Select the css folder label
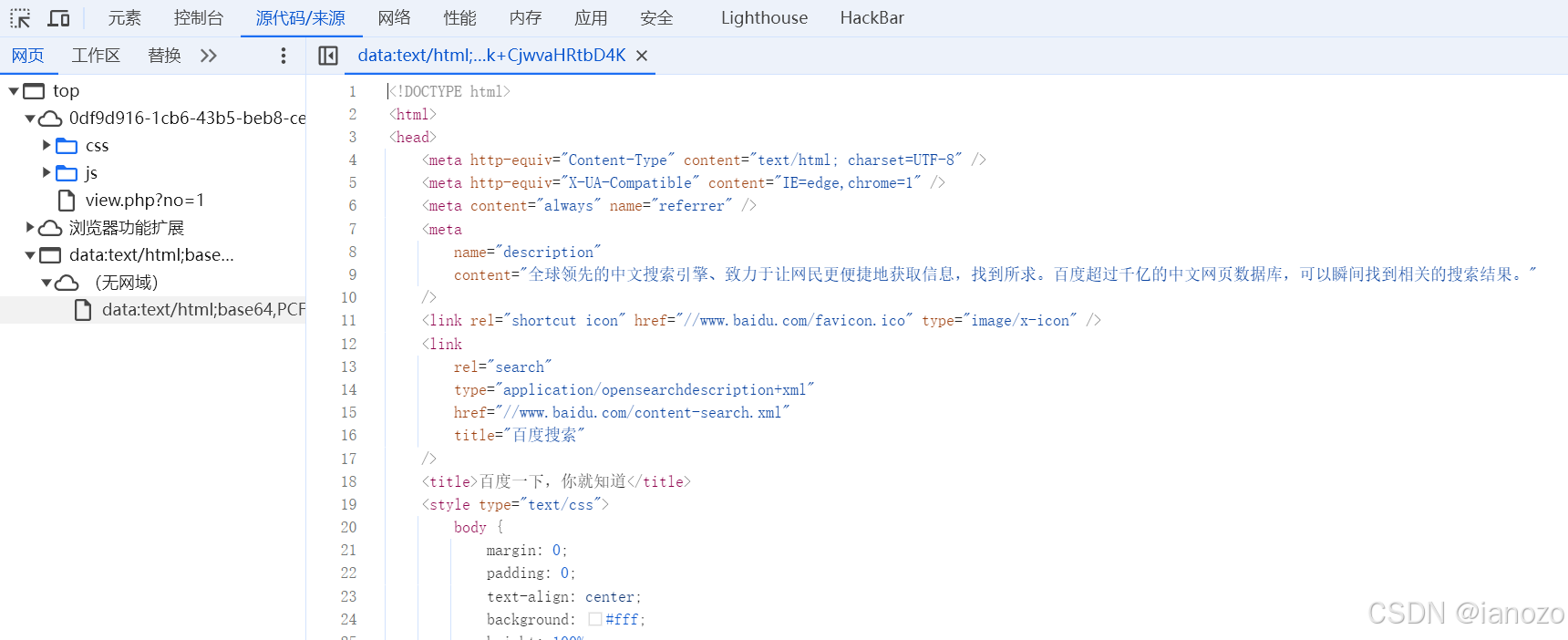 (x=97, y=146)
